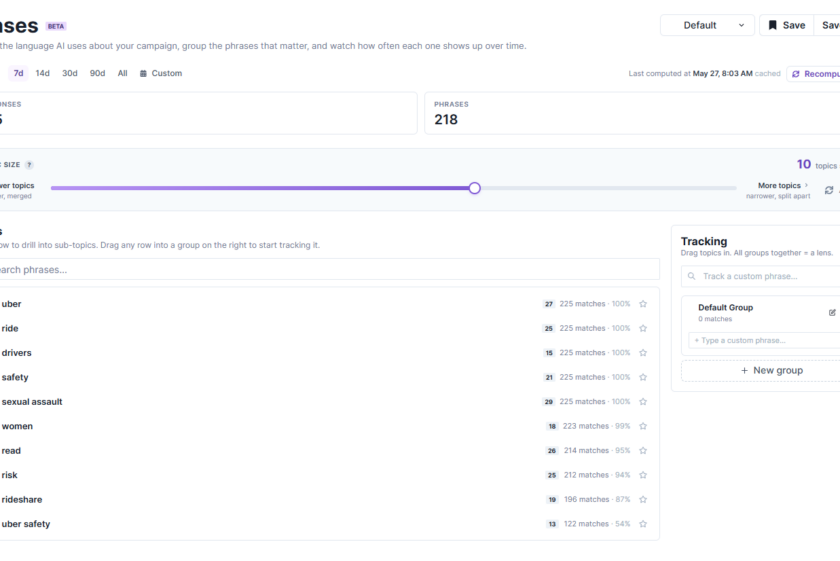Focus the Search phrases input field
This screenshot has height=561, width=840.
coord(329,270)
